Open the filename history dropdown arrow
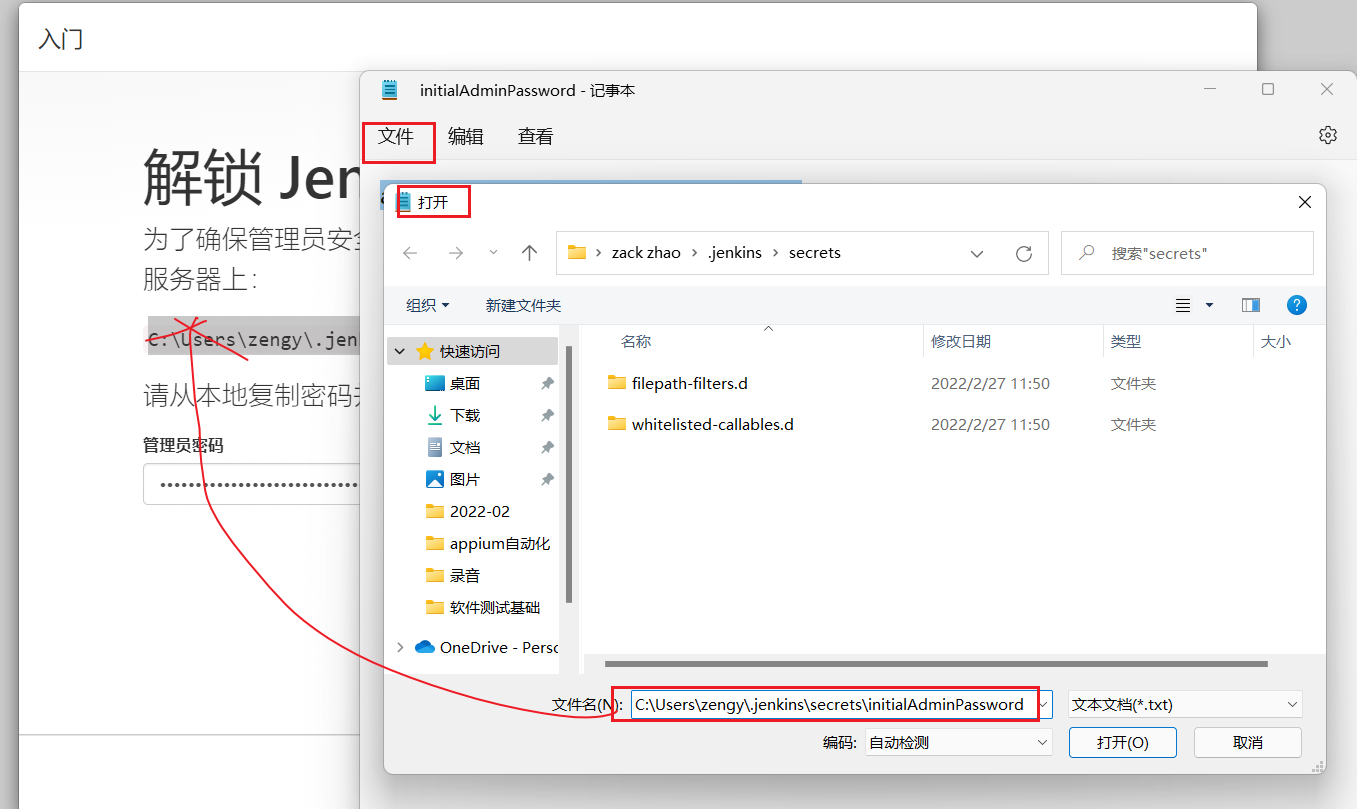This screenshot has height=809, width=1357. pos(1044,704)
